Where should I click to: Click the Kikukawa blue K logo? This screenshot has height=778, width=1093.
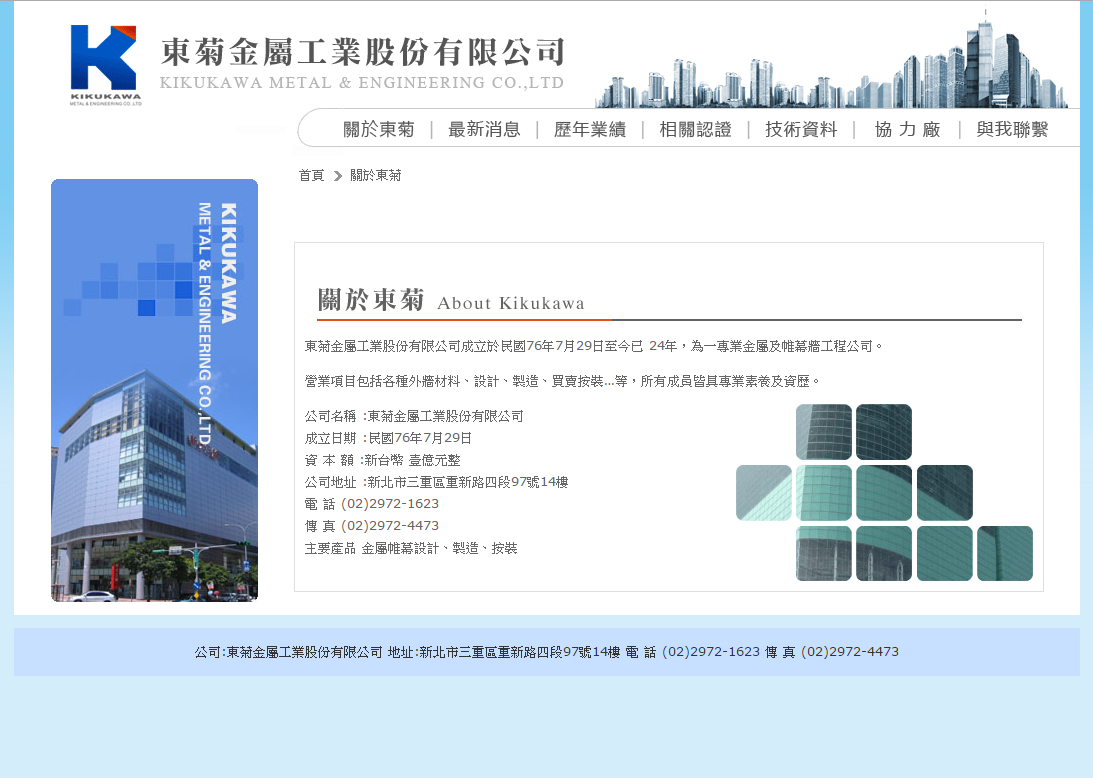104,63
